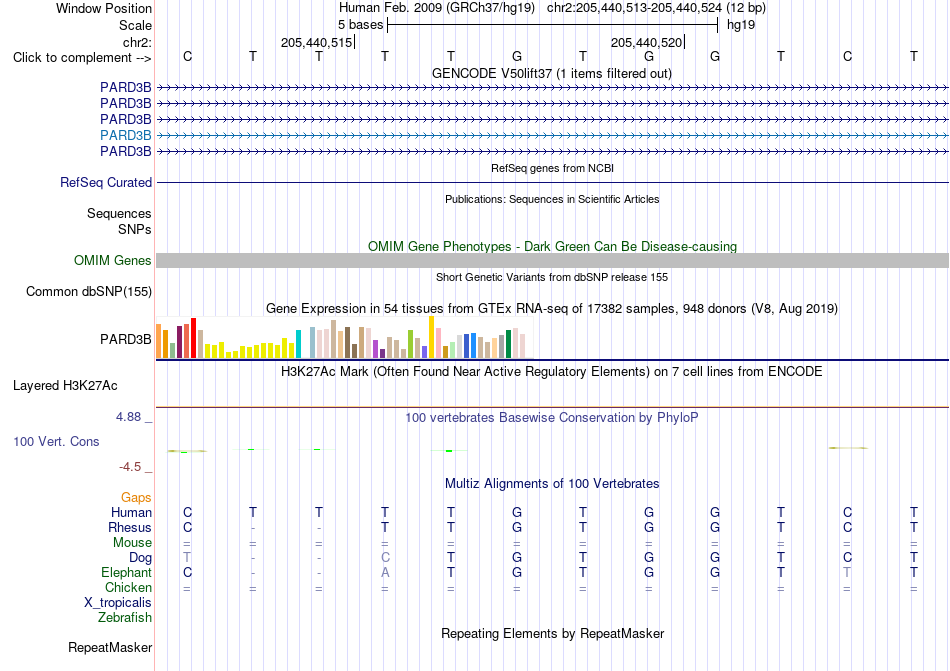The image size is (950, 671).
Task: Select the X_tropicalis alignment row label
Action: (x=118, y=603)
